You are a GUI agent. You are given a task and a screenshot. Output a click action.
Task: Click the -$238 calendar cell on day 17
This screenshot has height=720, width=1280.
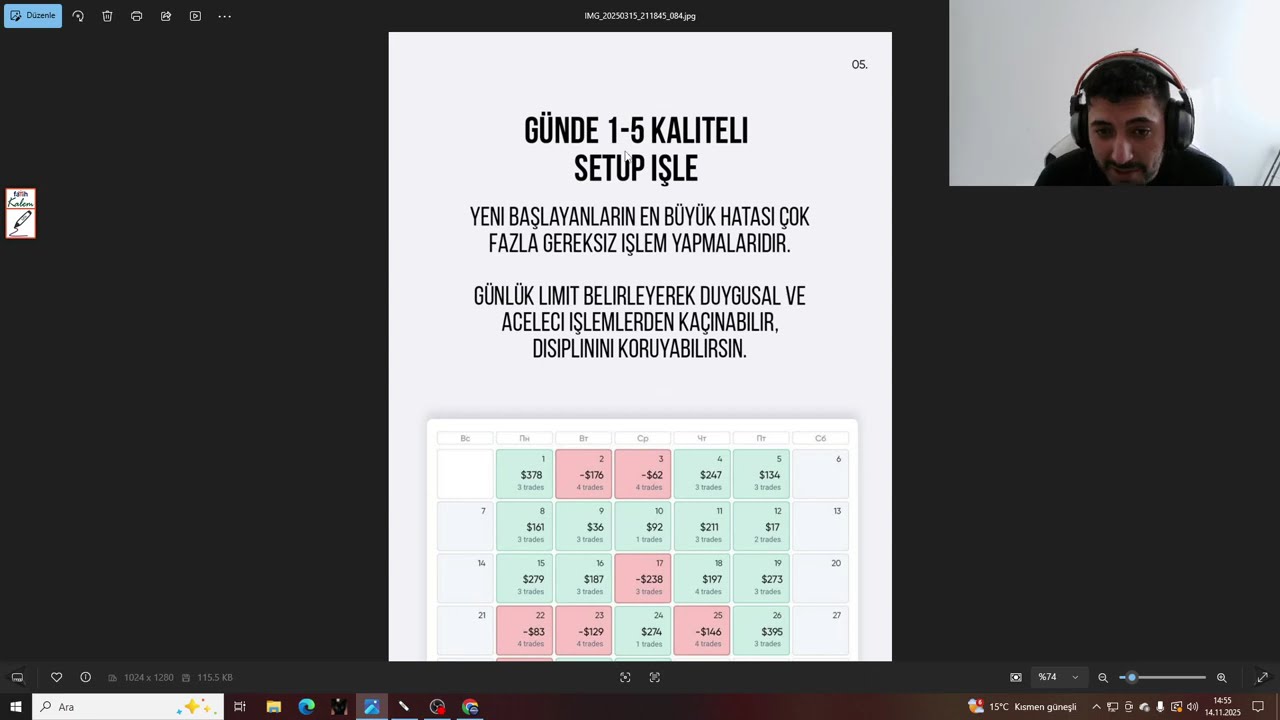[642, 578]
